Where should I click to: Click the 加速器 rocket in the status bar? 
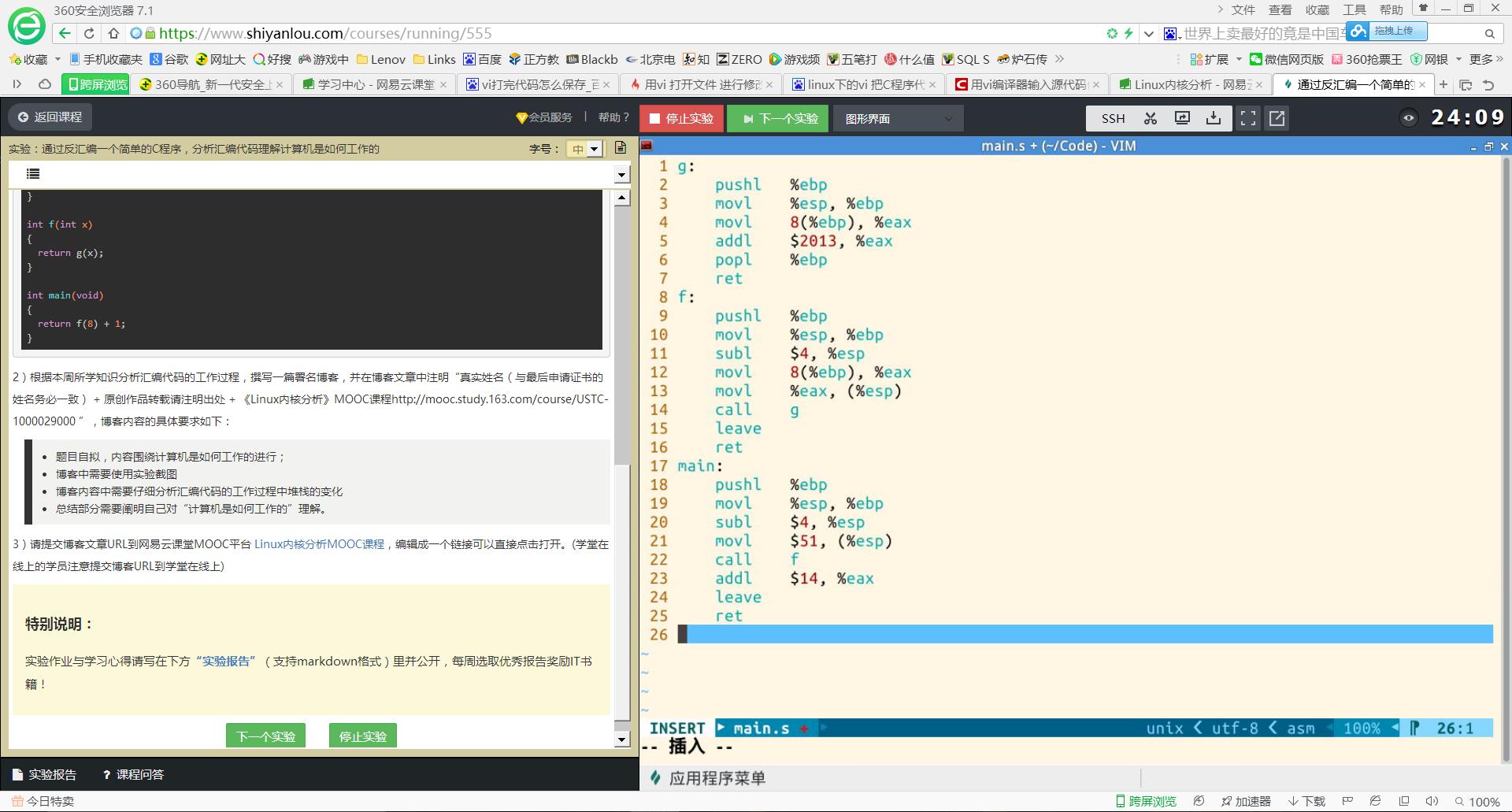coord(1246,801)
